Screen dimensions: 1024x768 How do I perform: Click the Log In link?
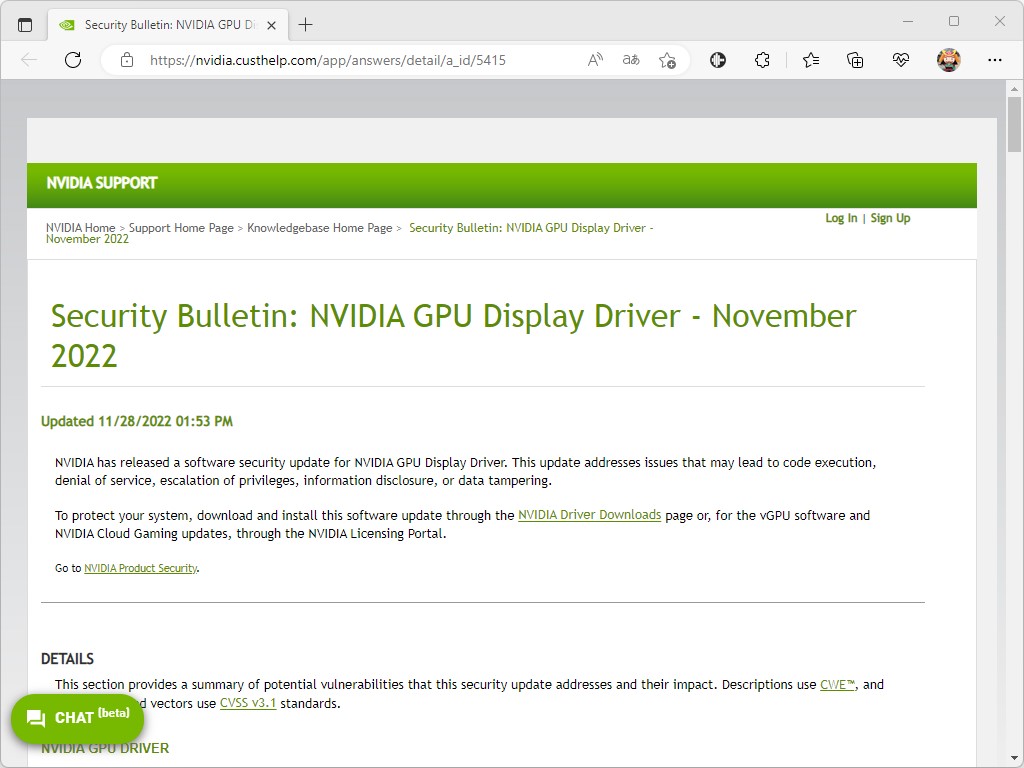[841, 218]
